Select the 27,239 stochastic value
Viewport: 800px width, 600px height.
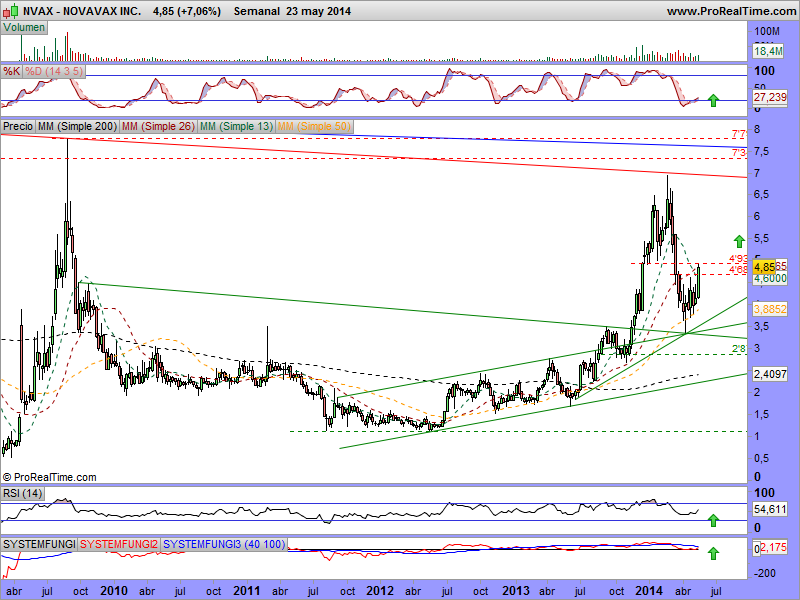(770, 97)
